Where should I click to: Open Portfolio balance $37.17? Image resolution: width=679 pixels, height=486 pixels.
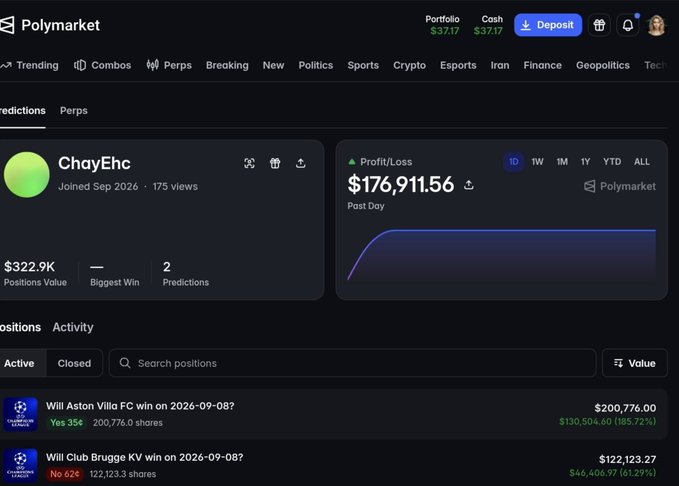(x=443, y=25)
